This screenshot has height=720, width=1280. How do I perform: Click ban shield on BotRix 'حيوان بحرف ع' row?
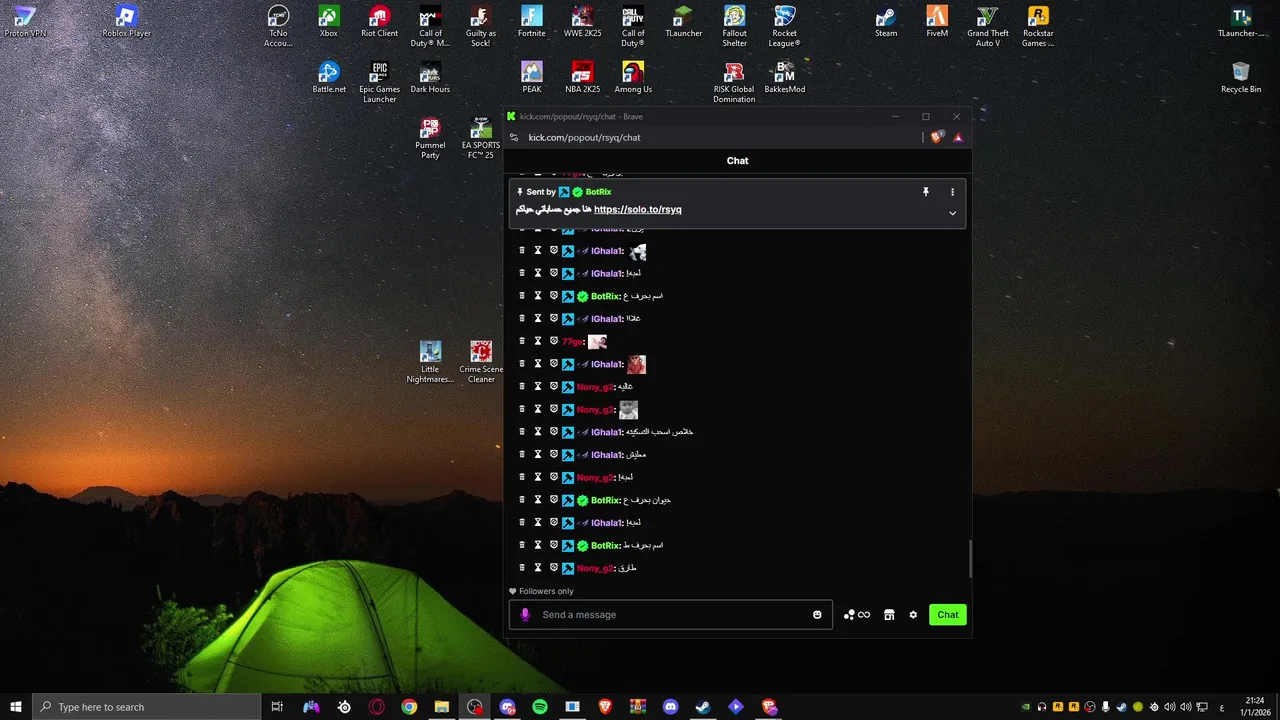coord(554,500)
